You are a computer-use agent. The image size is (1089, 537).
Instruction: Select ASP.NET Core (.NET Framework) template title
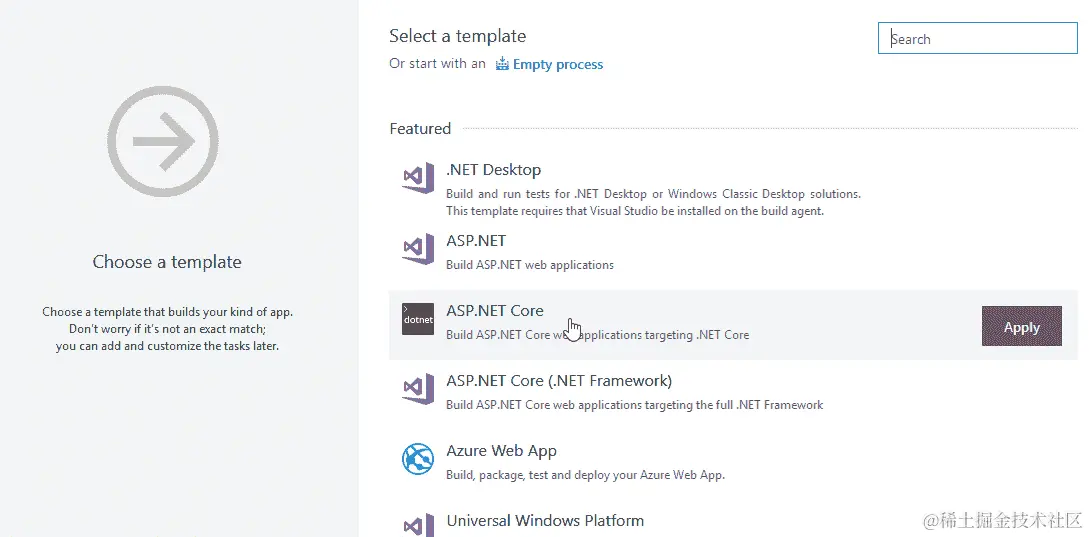[x=559, y=381]
